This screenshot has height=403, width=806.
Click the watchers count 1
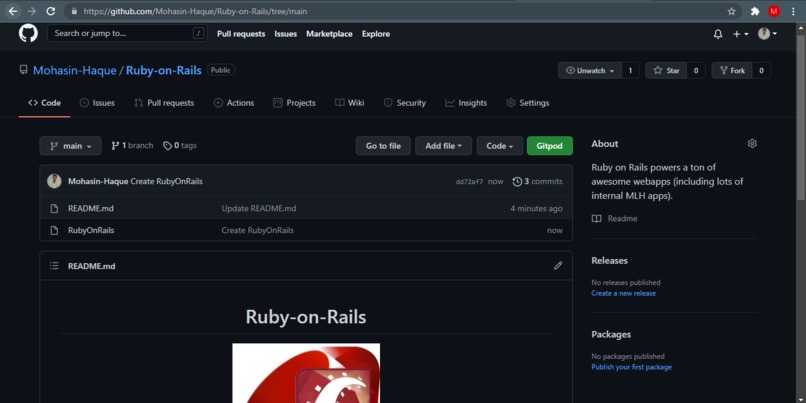pos(630,71)
